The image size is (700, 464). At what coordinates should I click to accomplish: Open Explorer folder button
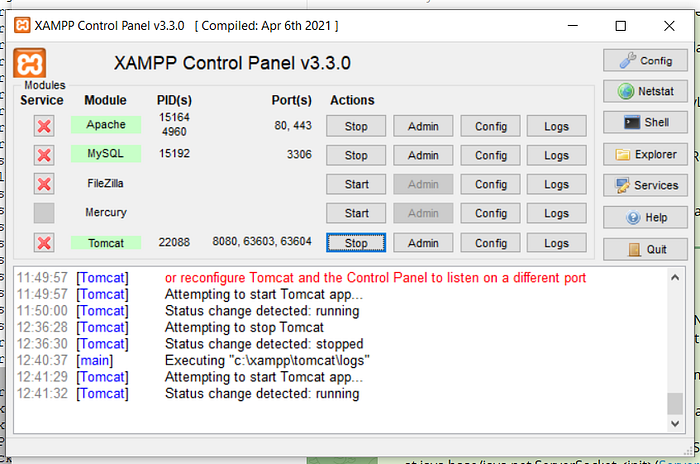(x=645, y=155)
